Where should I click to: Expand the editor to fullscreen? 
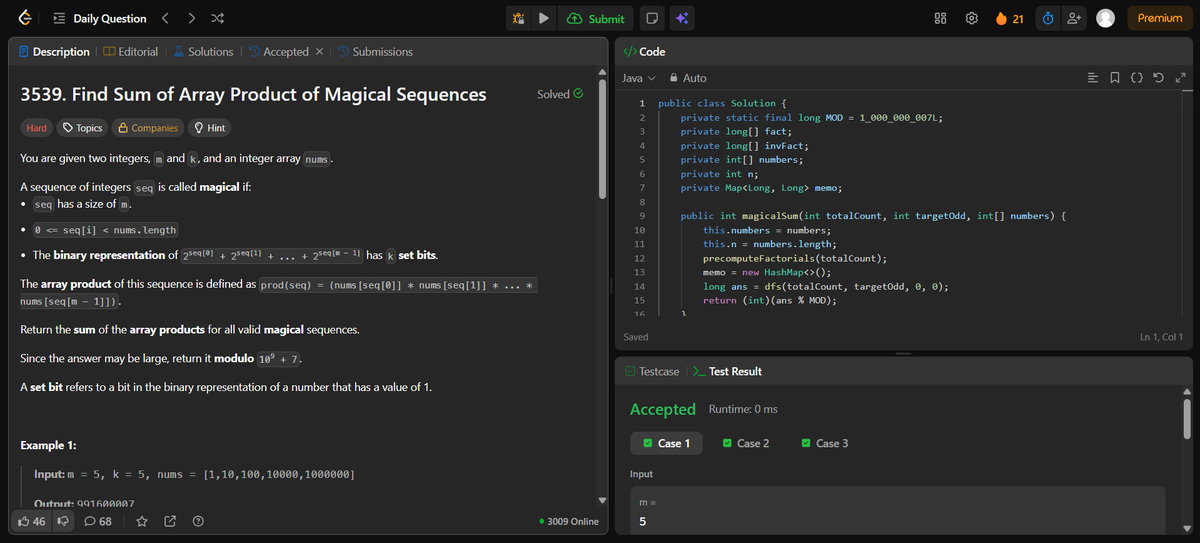[1180, 78]
